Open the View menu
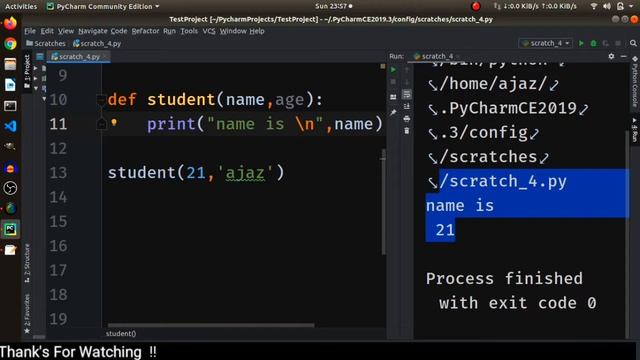640x360 pixels. pos(66,31)
